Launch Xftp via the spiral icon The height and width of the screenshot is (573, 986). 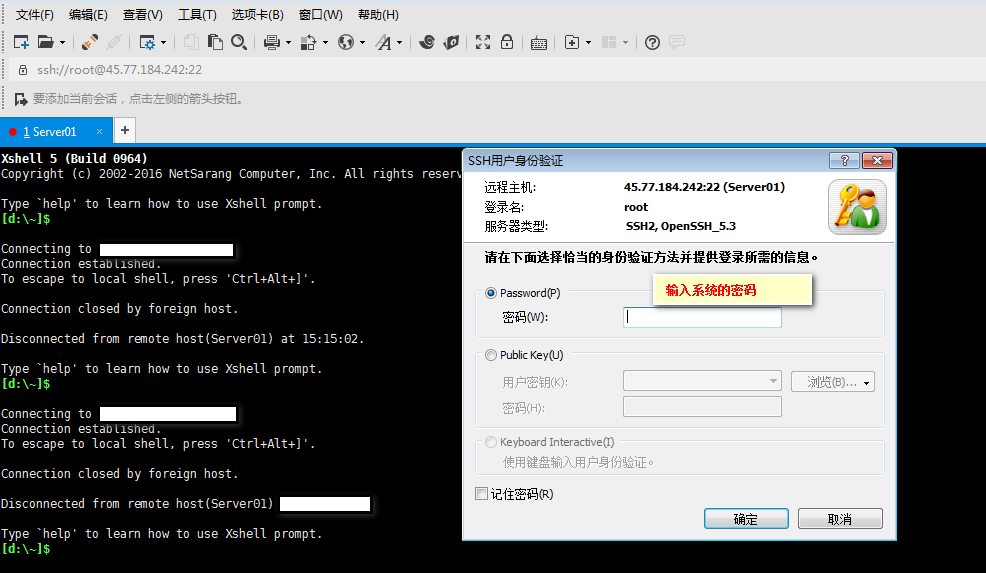(427, 42)
